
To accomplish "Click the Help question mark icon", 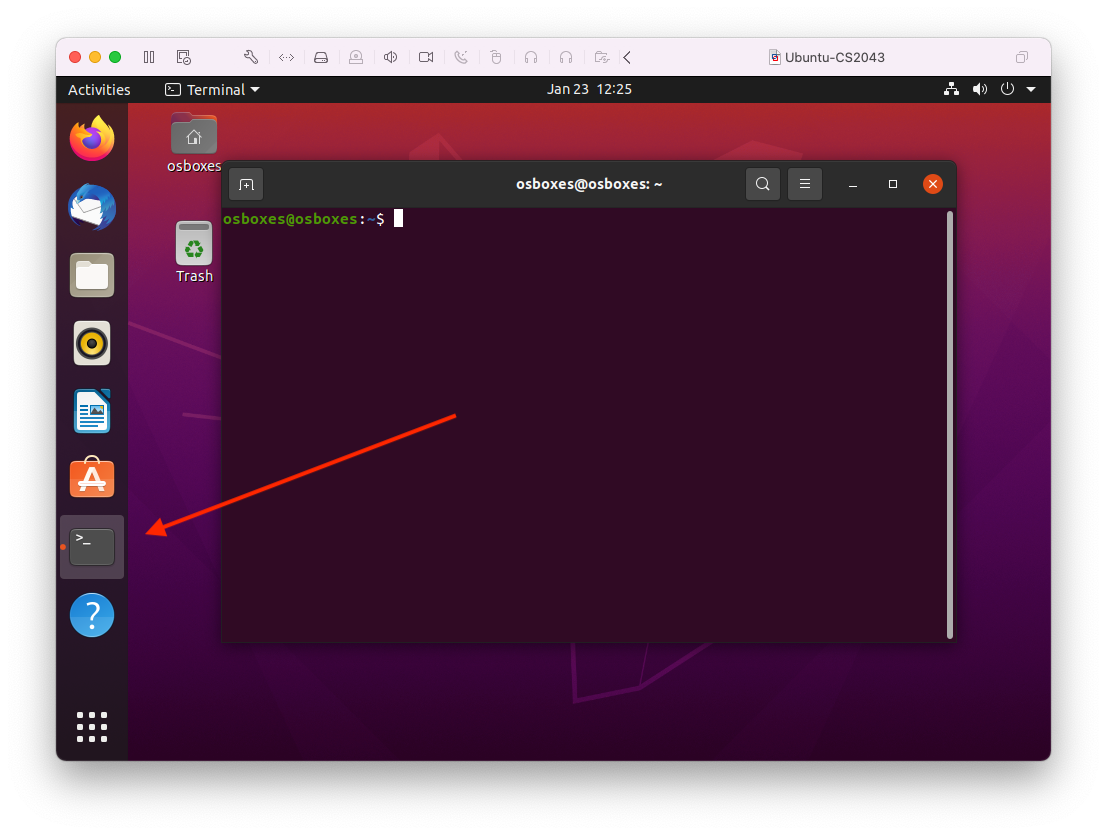I will 92,615.
